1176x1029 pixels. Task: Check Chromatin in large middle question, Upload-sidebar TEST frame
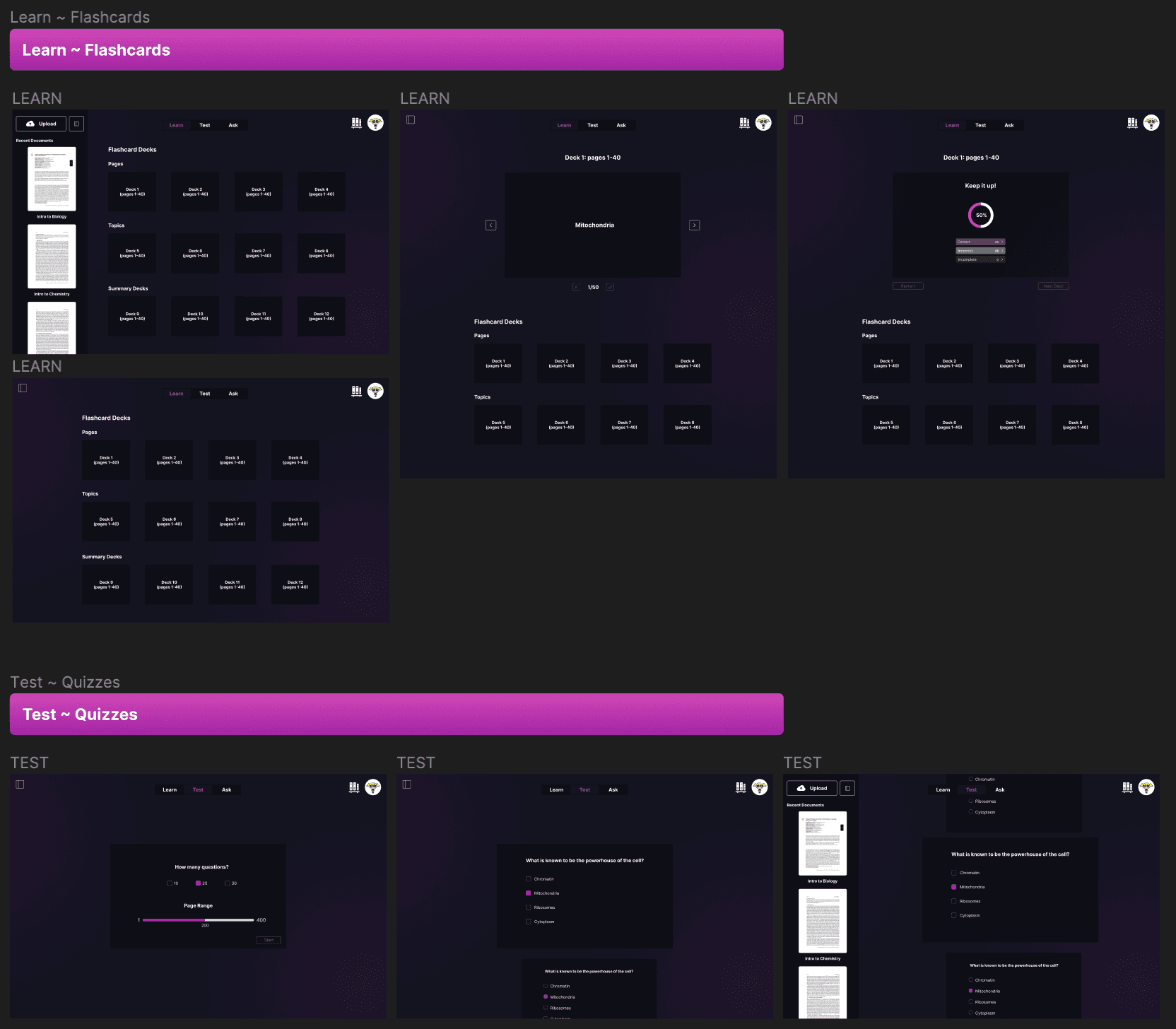point(953,873)
